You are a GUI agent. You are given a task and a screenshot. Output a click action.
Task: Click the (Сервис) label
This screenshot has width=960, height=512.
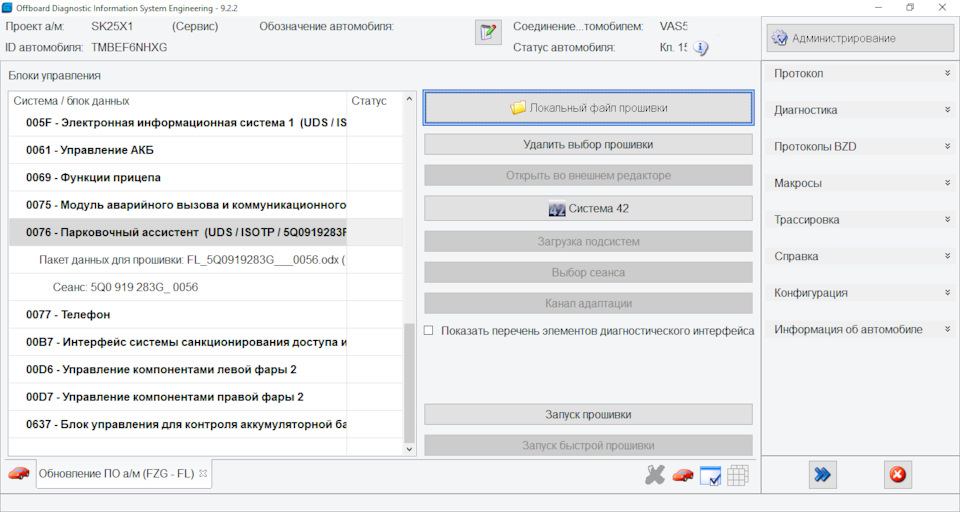(195, 26)
